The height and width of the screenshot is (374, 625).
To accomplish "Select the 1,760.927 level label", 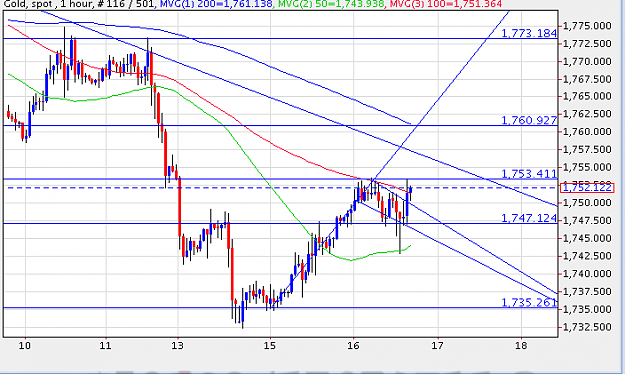I will pyautogui.click(x=529, y=120).
